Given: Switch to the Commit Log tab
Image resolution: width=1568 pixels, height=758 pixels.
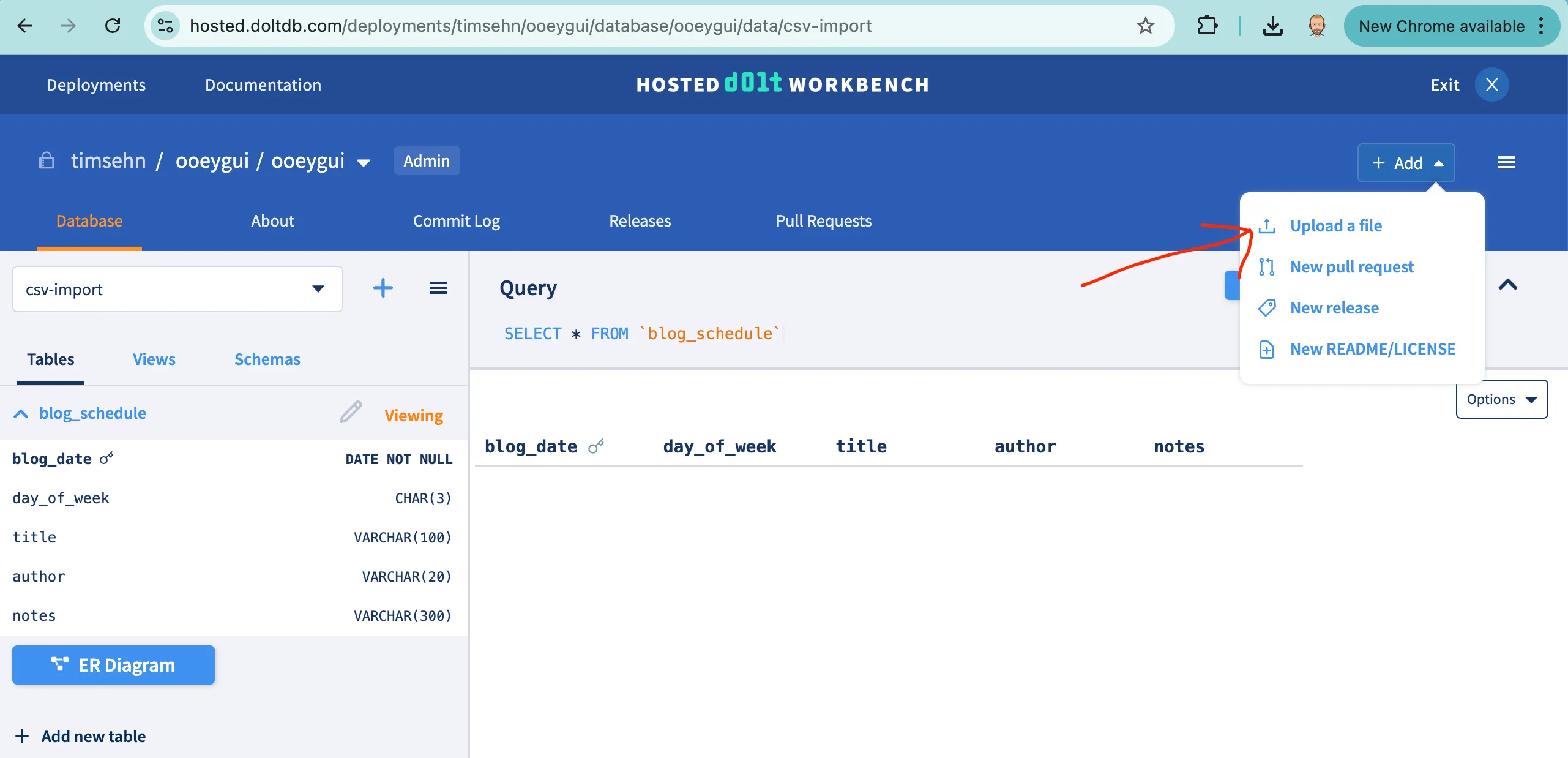Looking at the screenshot, I should pos(456,221).
